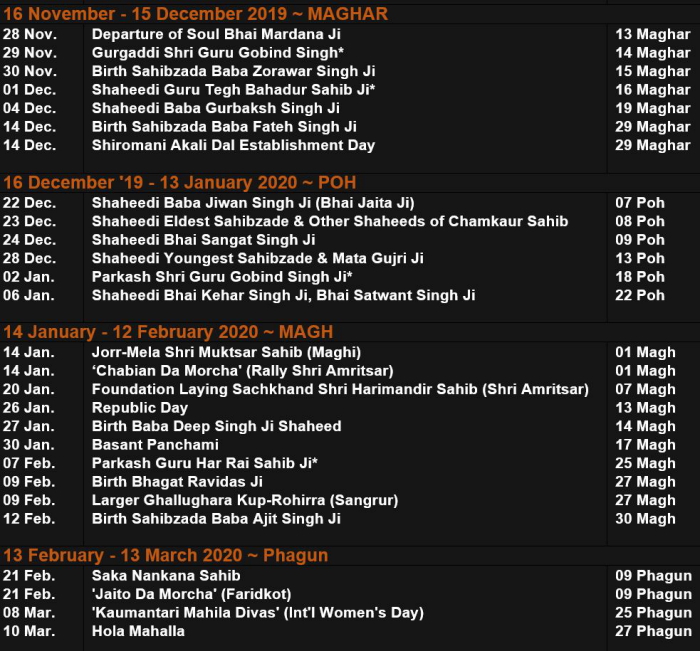Select the '27 Phagun' cell
The height and width of the screenshot is (651, 700).
(653, 631)
